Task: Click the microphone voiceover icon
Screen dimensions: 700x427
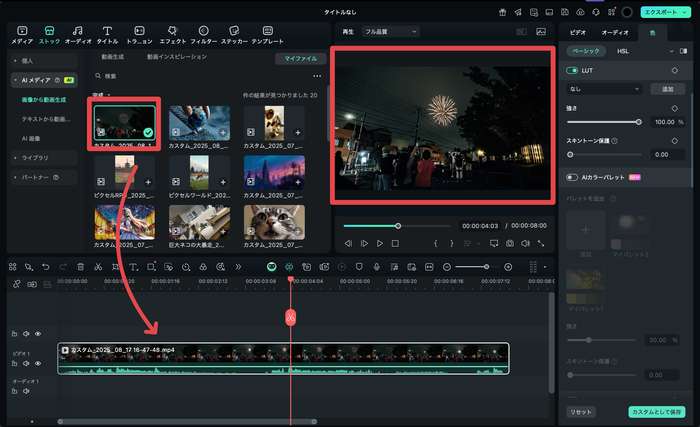Action: tap(377, 267)
